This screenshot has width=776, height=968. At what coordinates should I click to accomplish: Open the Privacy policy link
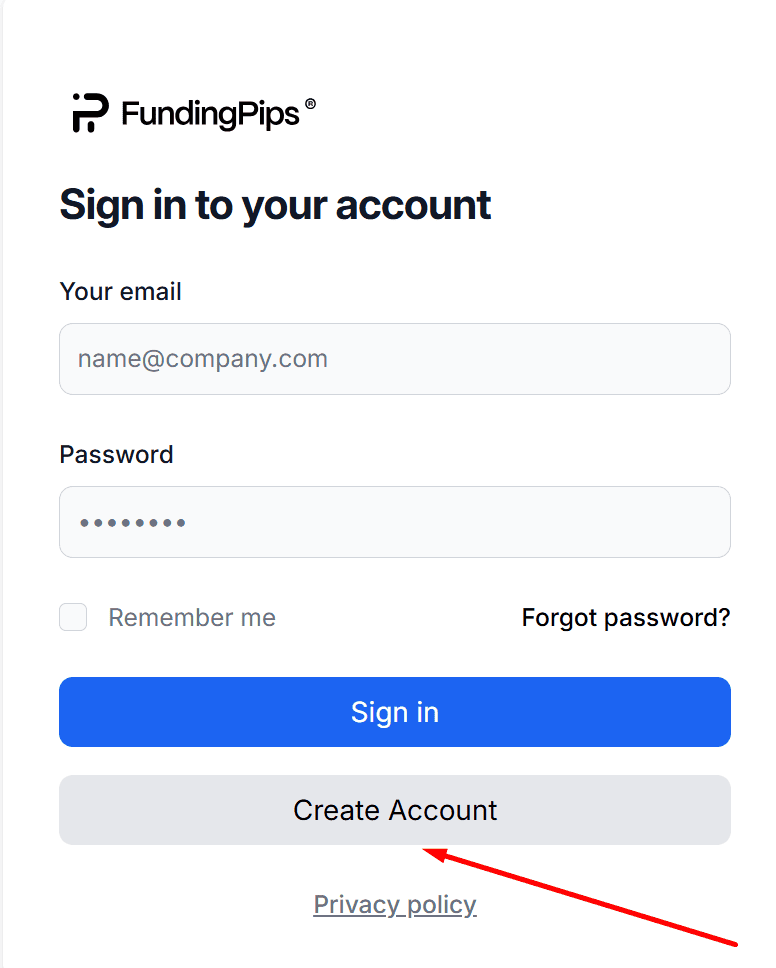pos(395,904)
